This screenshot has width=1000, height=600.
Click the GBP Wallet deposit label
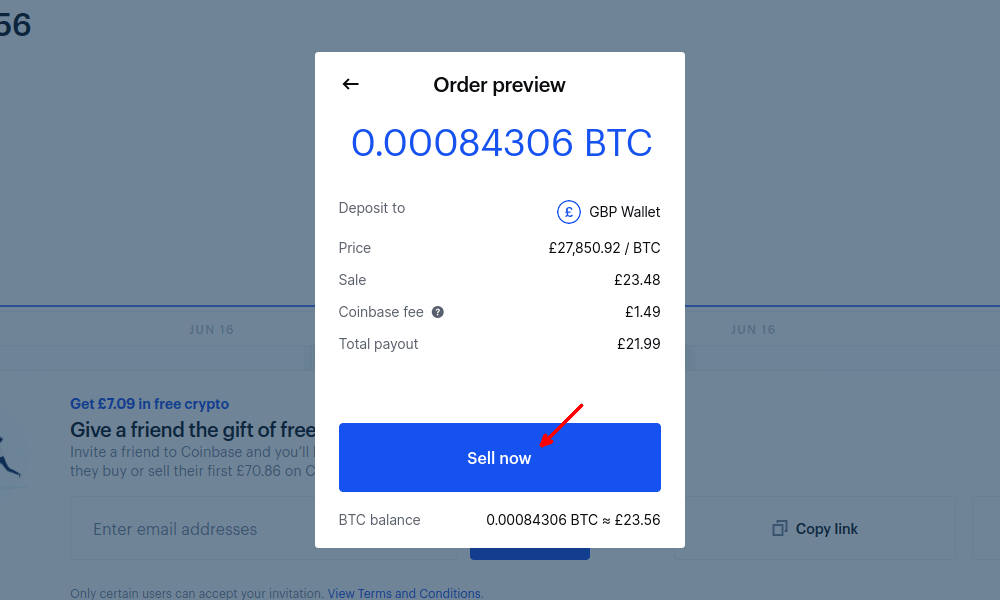click(624, 212)
